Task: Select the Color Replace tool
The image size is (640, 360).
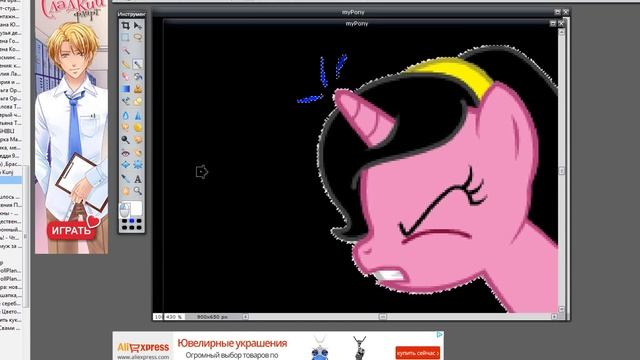Action: [x=126, y=101]
